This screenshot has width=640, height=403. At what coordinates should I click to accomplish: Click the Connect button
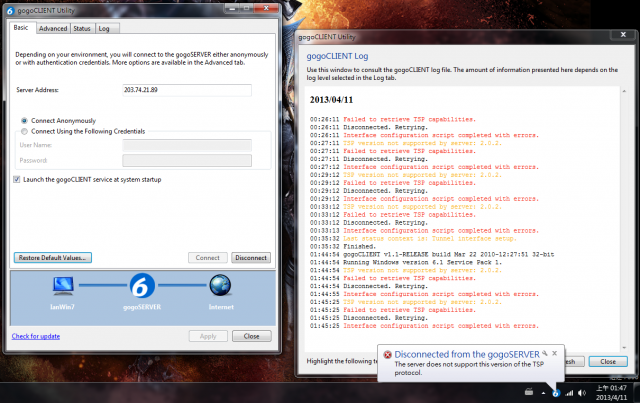[208, 258]
